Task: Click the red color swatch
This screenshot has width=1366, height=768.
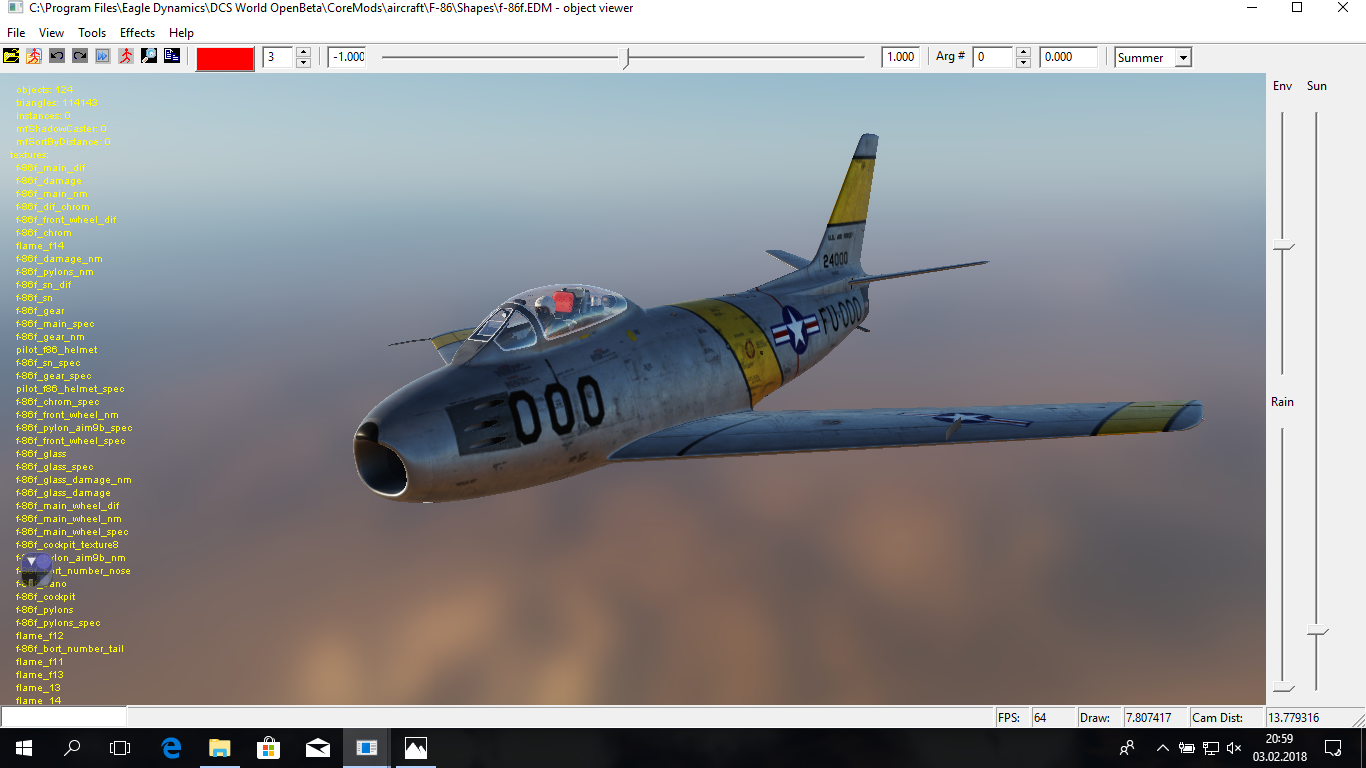Action: pyautogui.click(x=225, y=58)
